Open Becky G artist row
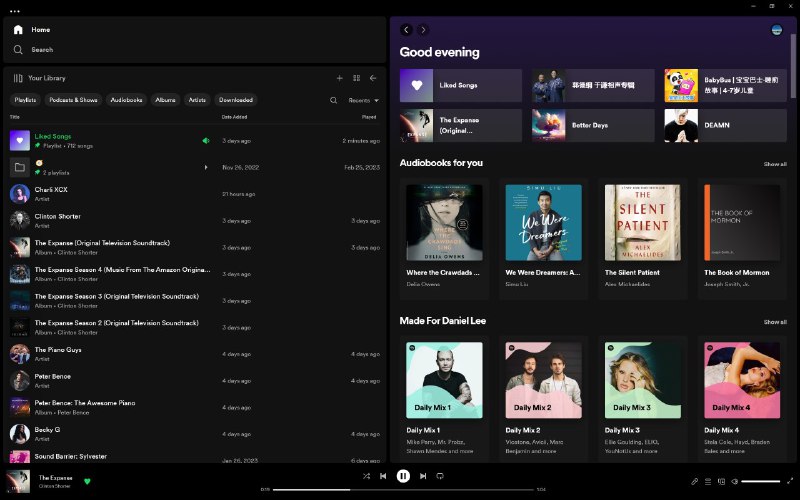The image size is (800, 500). [194, 434]
